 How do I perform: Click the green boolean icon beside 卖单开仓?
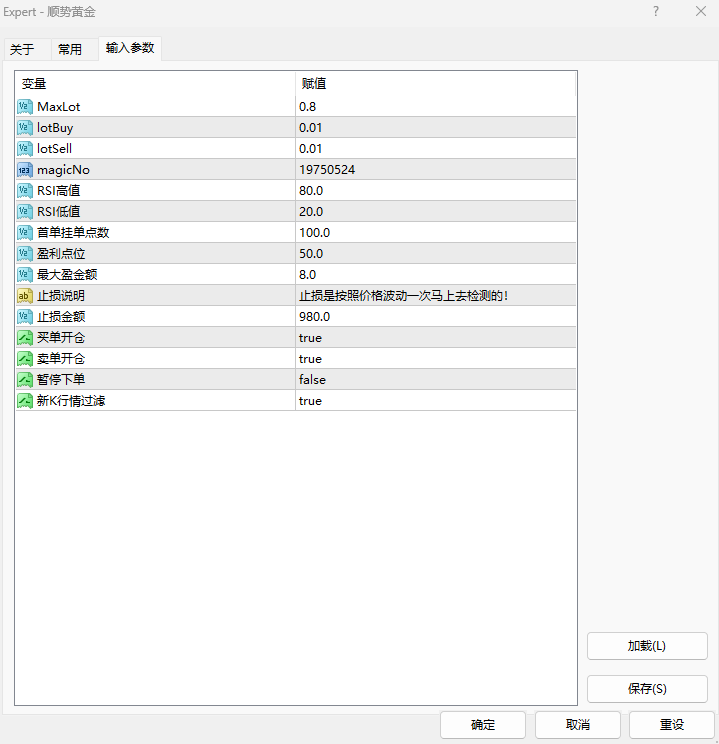(25, 359)
